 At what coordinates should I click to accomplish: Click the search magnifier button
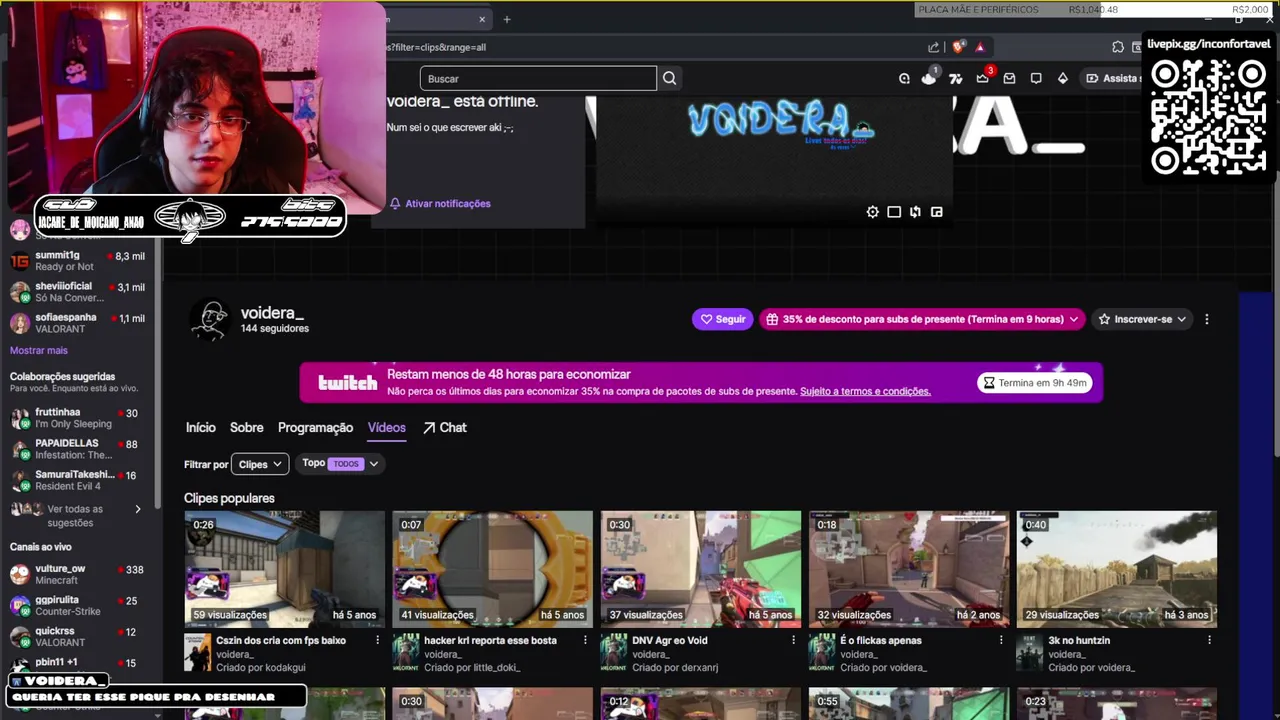(669, 78)
